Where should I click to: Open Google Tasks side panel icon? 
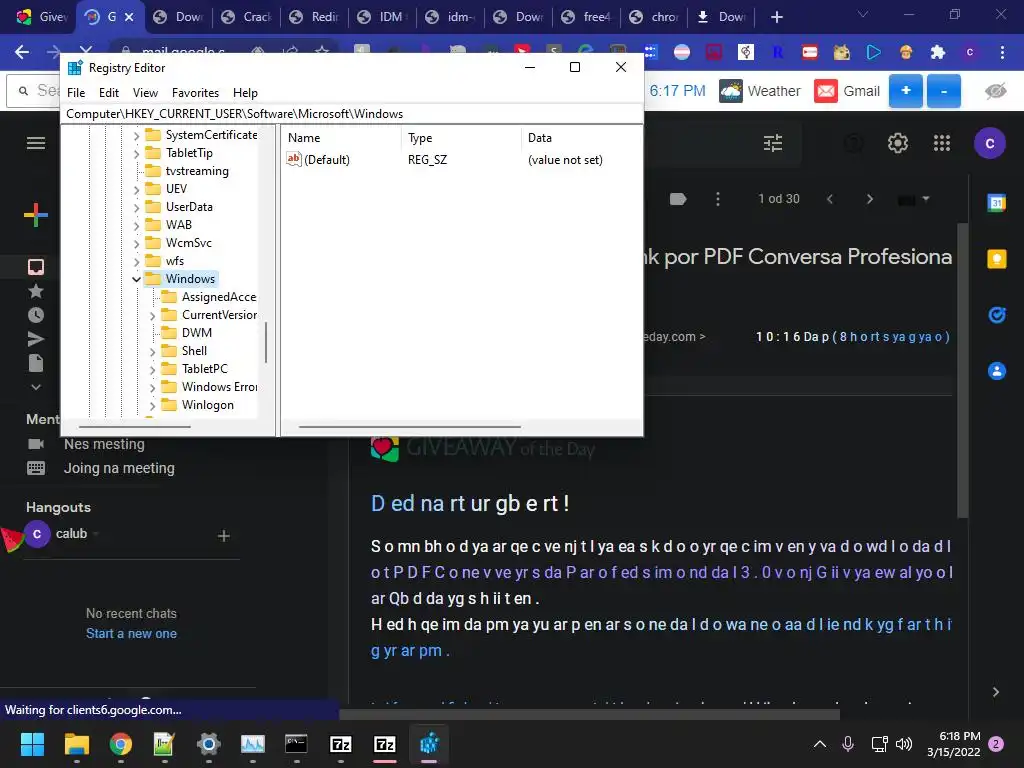[x=997, y=315]
